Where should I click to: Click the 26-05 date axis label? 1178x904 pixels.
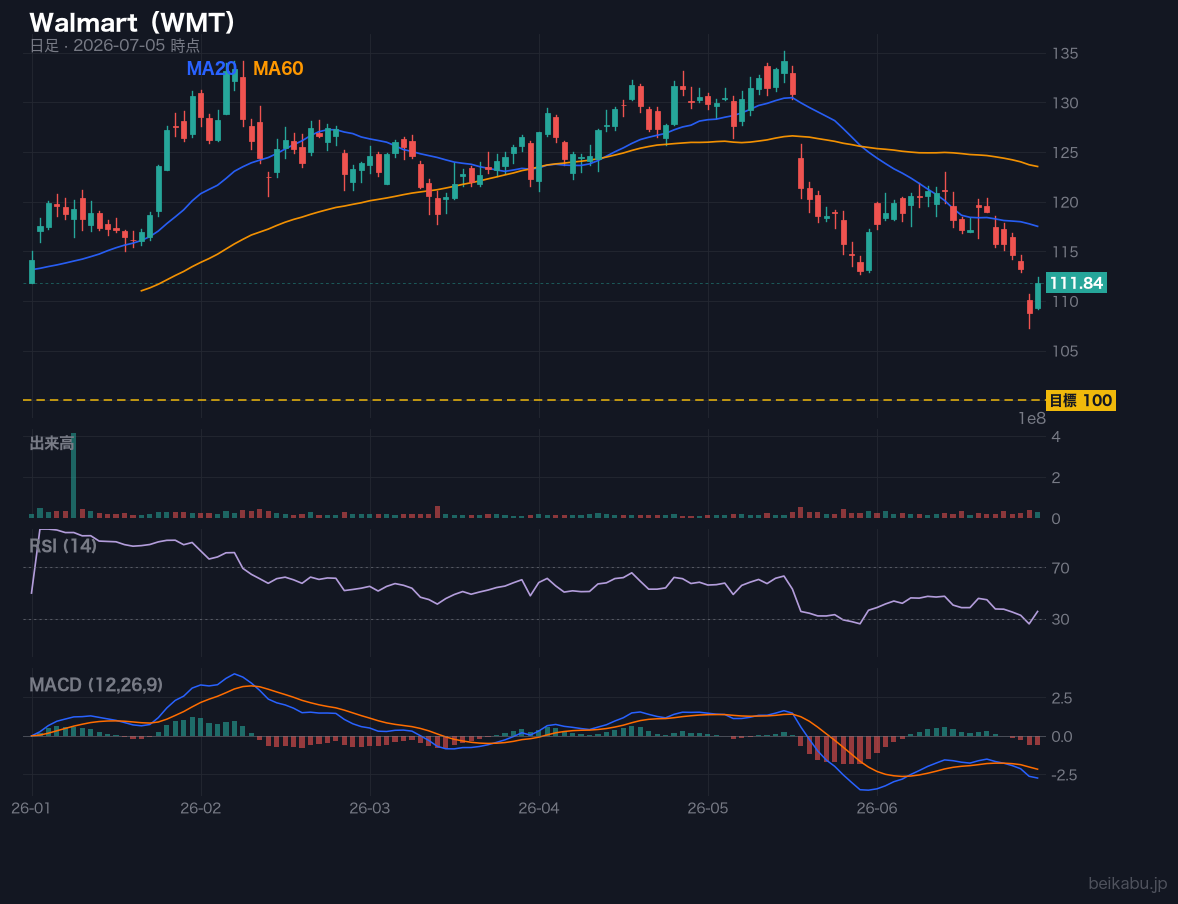(x=708, y=809)
